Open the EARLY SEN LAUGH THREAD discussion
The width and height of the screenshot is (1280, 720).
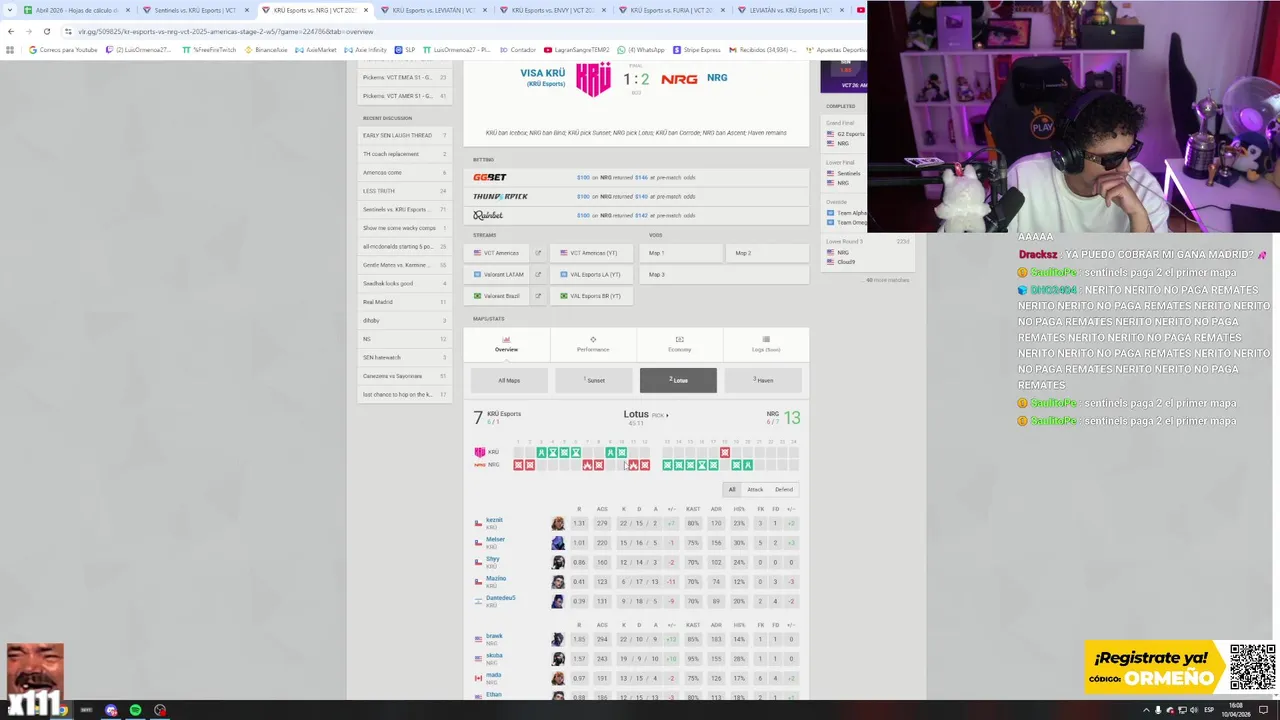(x=404, y=135)
